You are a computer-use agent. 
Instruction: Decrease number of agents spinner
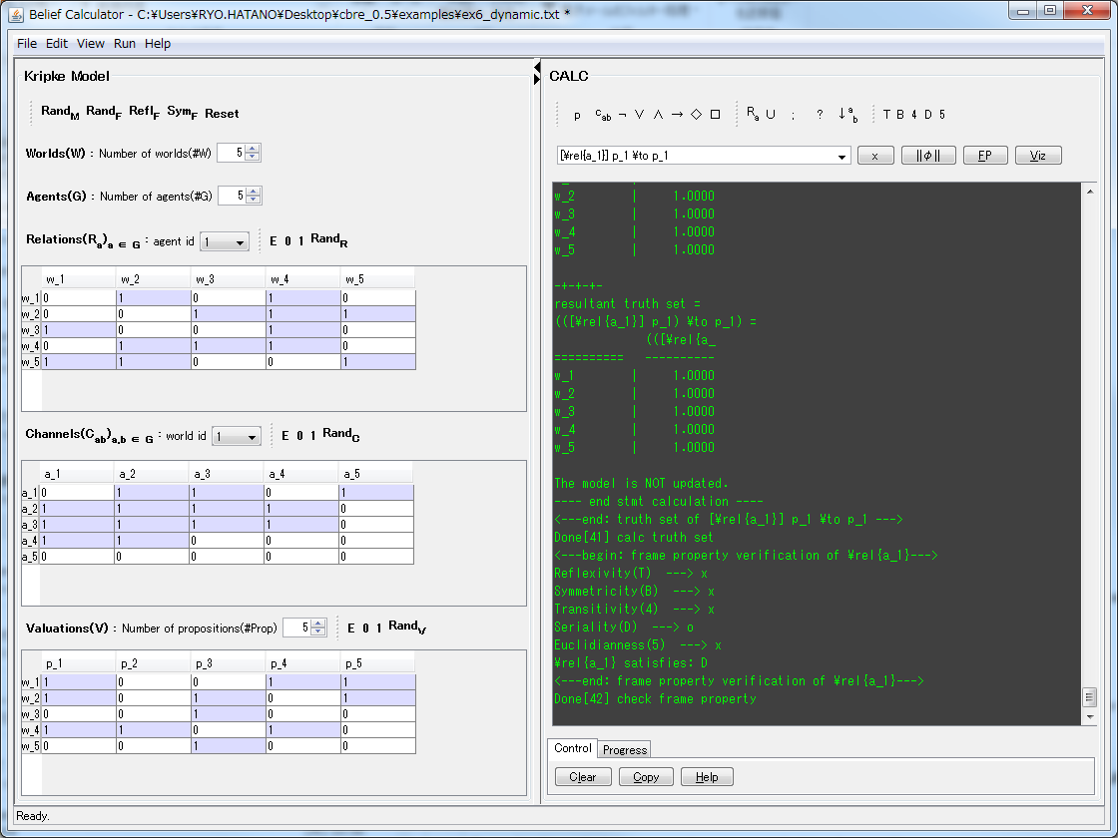(254, 200)
